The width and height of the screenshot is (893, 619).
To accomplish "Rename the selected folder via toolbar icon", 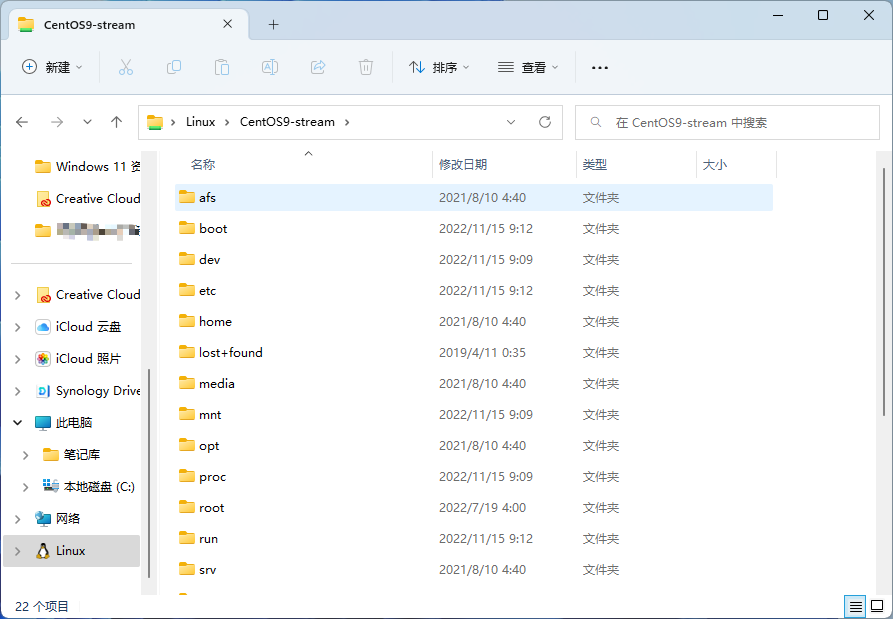I will click(270, 67).
